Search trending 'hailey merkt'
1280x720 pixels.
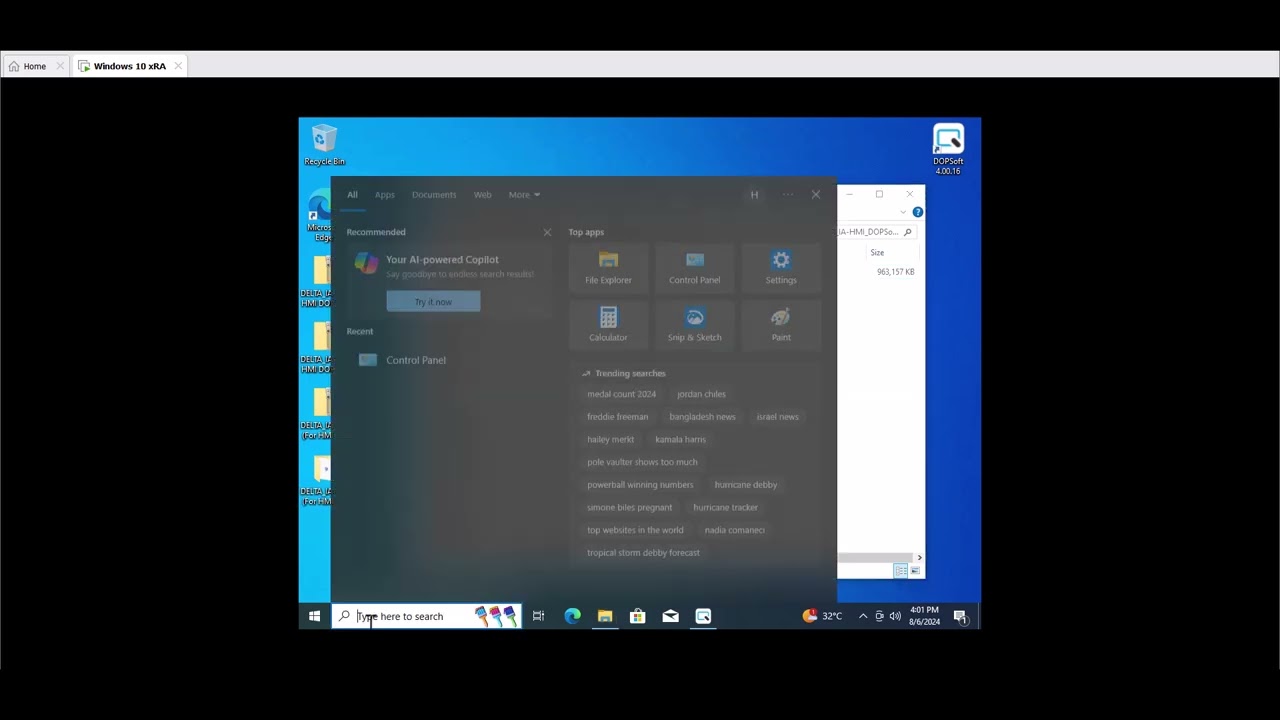pos(610,439)
